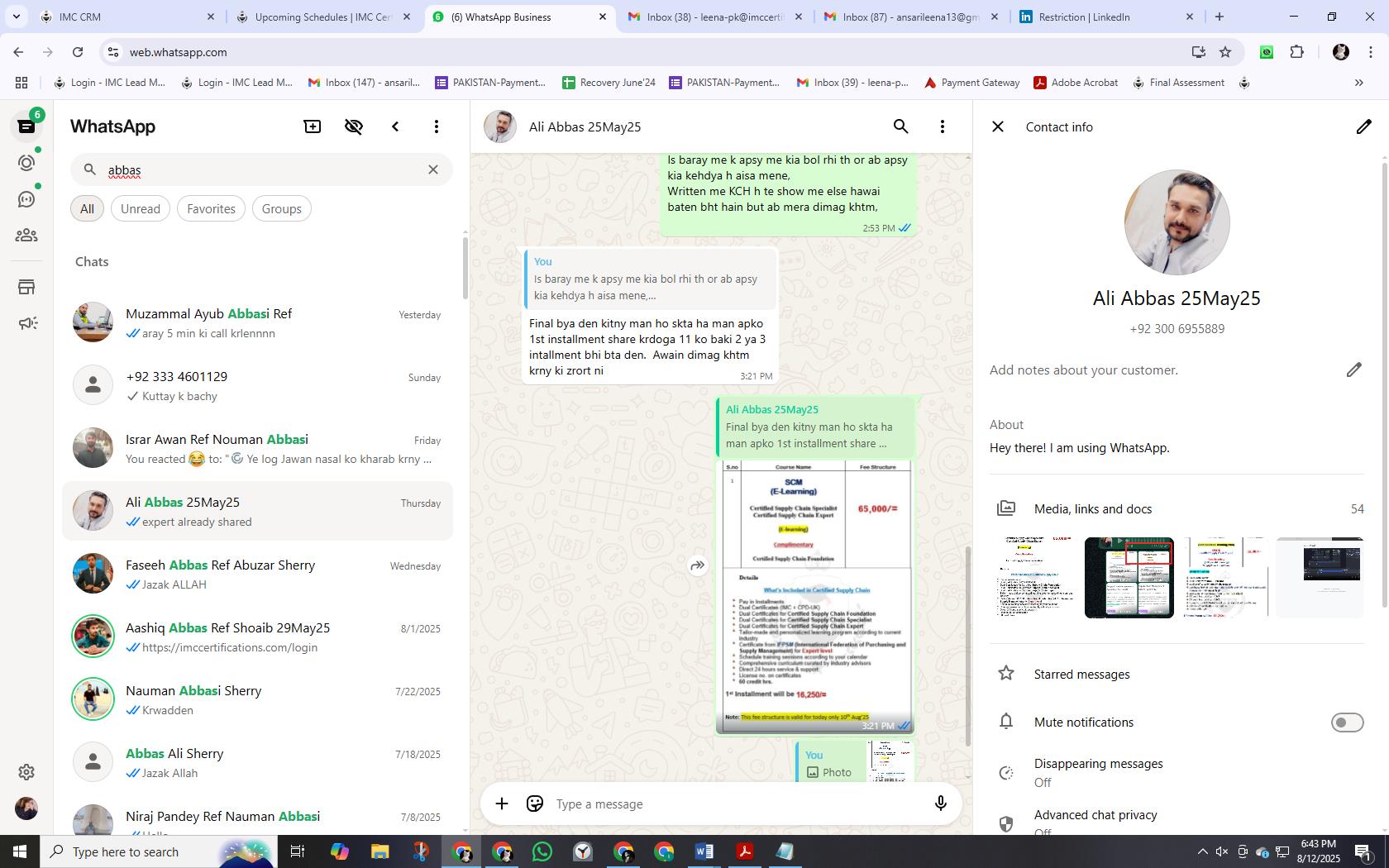This screenshot has width=1389, height=868.
Task: Toggle Mute notifications switch
Action: click(1347, 723)
